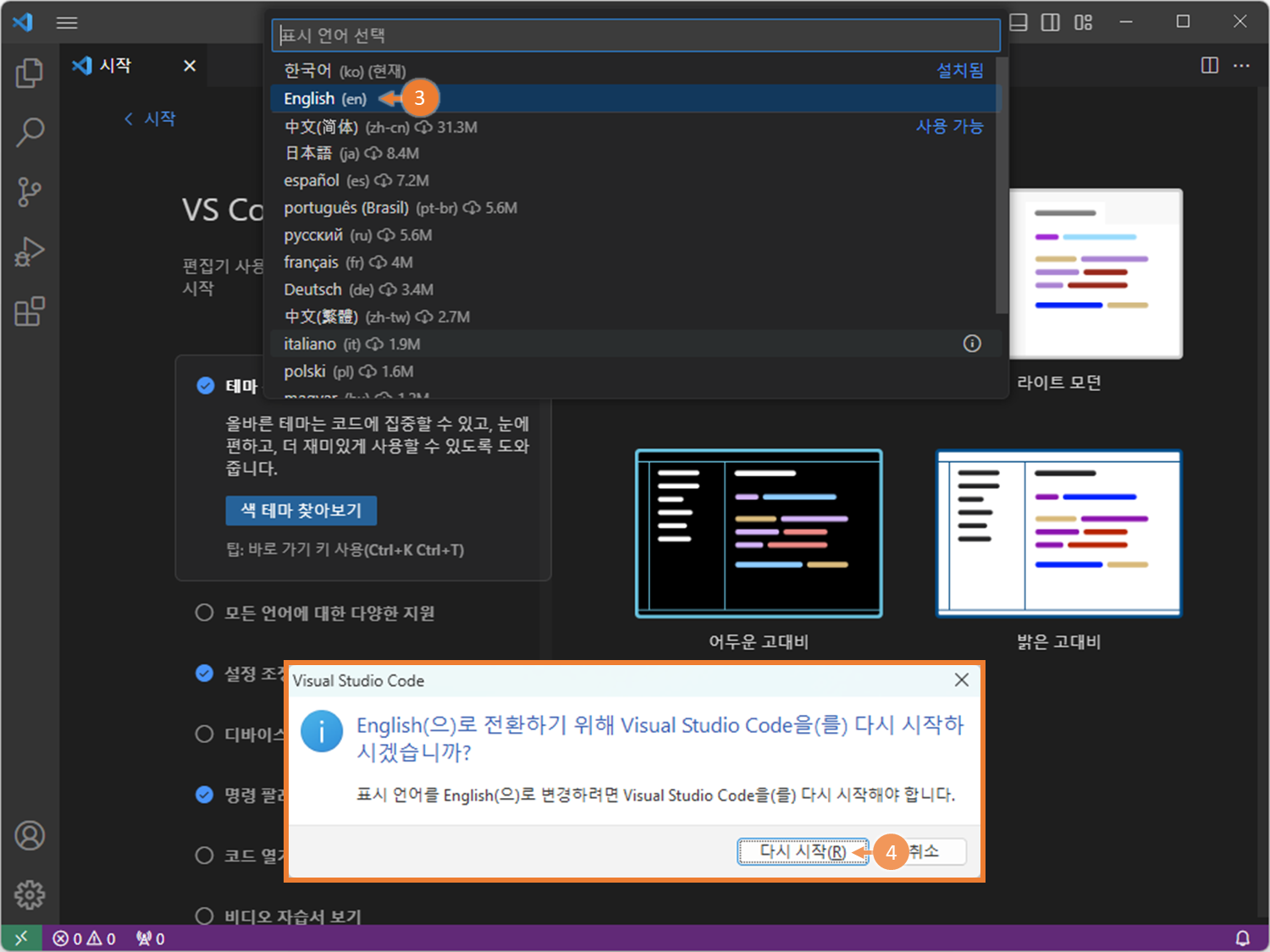Select 모든 언어에 대한 다양한 지원 step

315,613
